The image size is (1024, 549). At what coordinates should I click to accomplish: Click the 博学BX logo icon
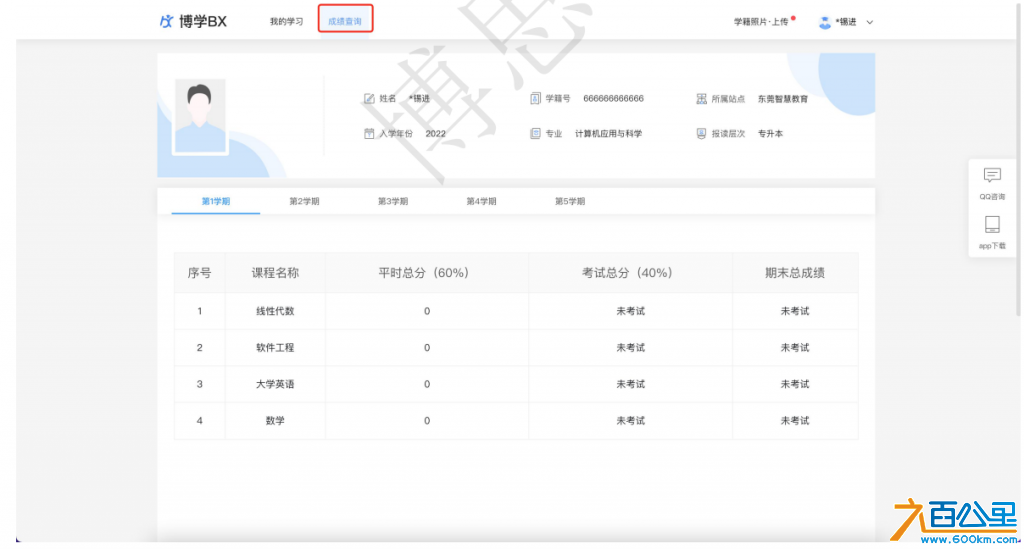tap(167, 22)
